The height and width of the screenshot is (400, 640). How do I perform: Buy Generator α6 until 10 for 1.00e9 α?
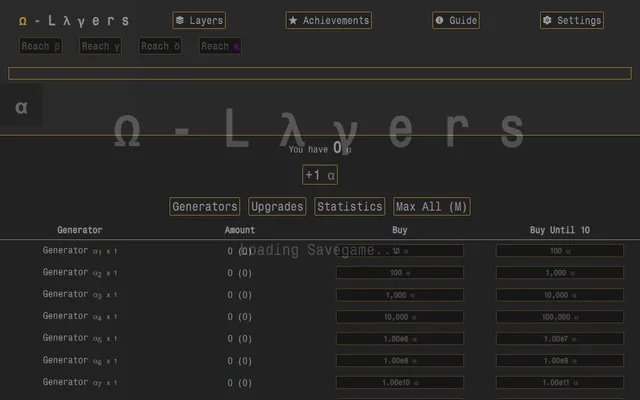(x=560, y=361)
